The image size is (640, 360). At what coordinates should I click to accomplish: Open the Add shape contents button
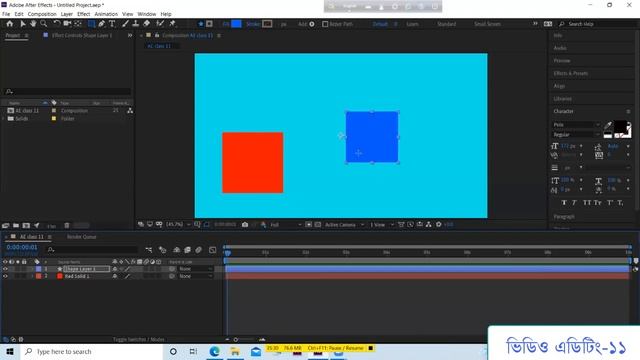click(312, 24)
